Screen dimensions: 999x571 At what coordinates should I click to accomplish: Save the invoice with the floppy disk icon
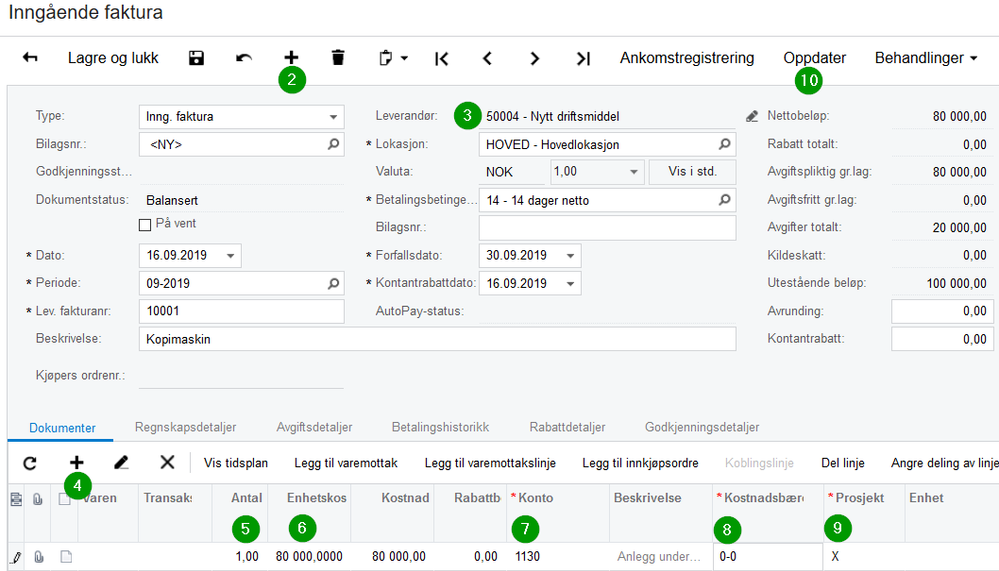click(196, 58)
